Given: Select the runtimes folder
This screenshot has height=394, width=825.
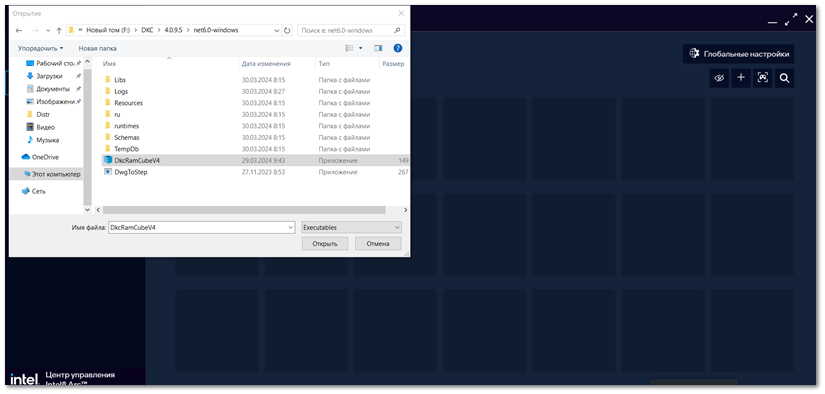Looking at the screenshot, I should [126, 126].
